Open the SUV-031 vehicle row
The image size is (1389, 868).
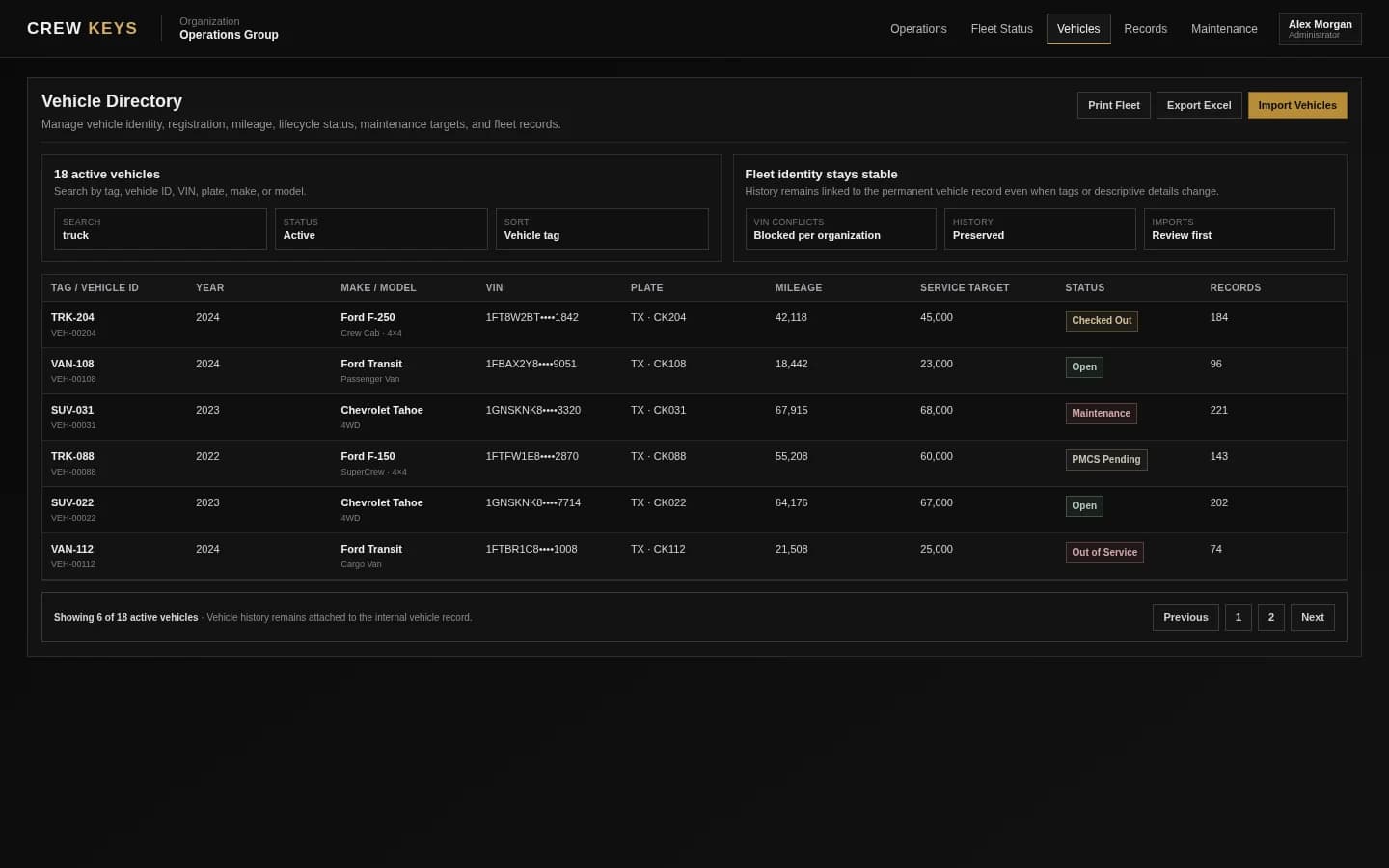pos(694,418)
